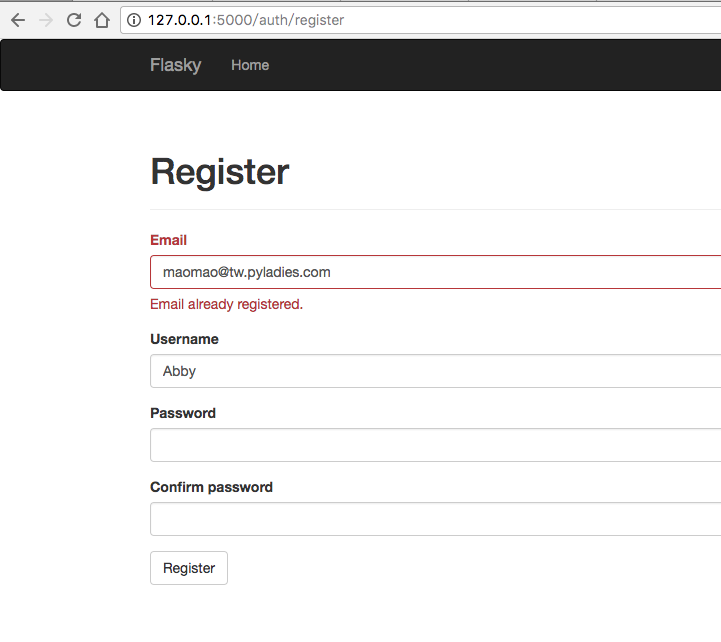The height and width of the screenshot is (642, 721).
Task: Click the Username label
Action: pyautogui.click(x=184, y=339)
